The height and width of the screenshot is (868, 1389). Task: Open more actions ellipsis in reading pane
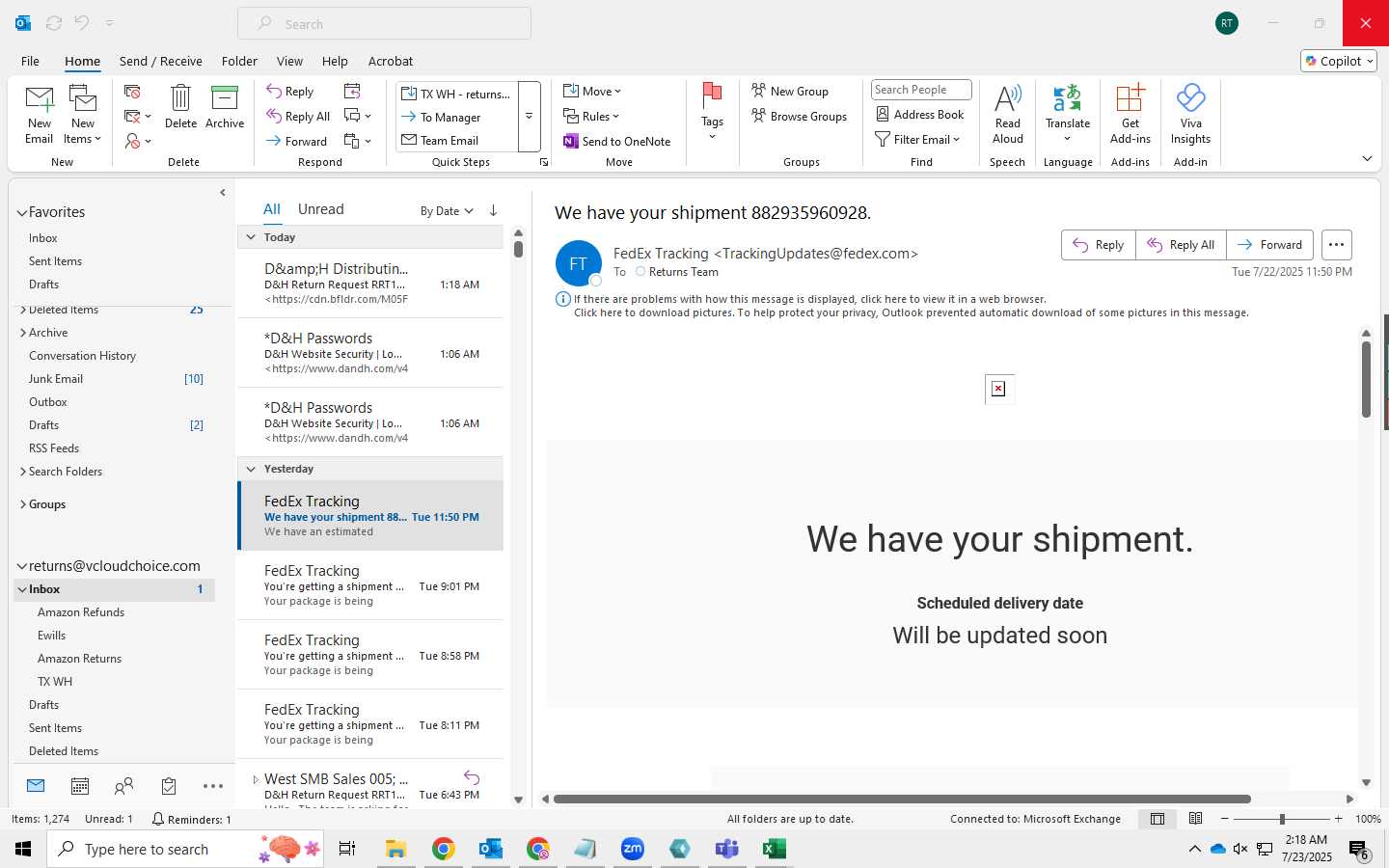(x=1336, y=245)
